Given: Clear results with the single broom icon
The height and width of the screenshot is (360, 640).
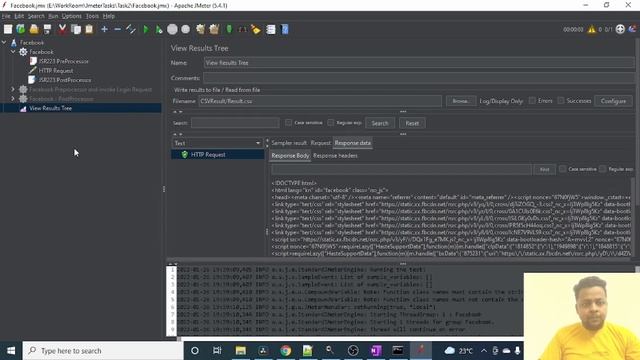Looking at the screenshot, I should coord(200,29).
